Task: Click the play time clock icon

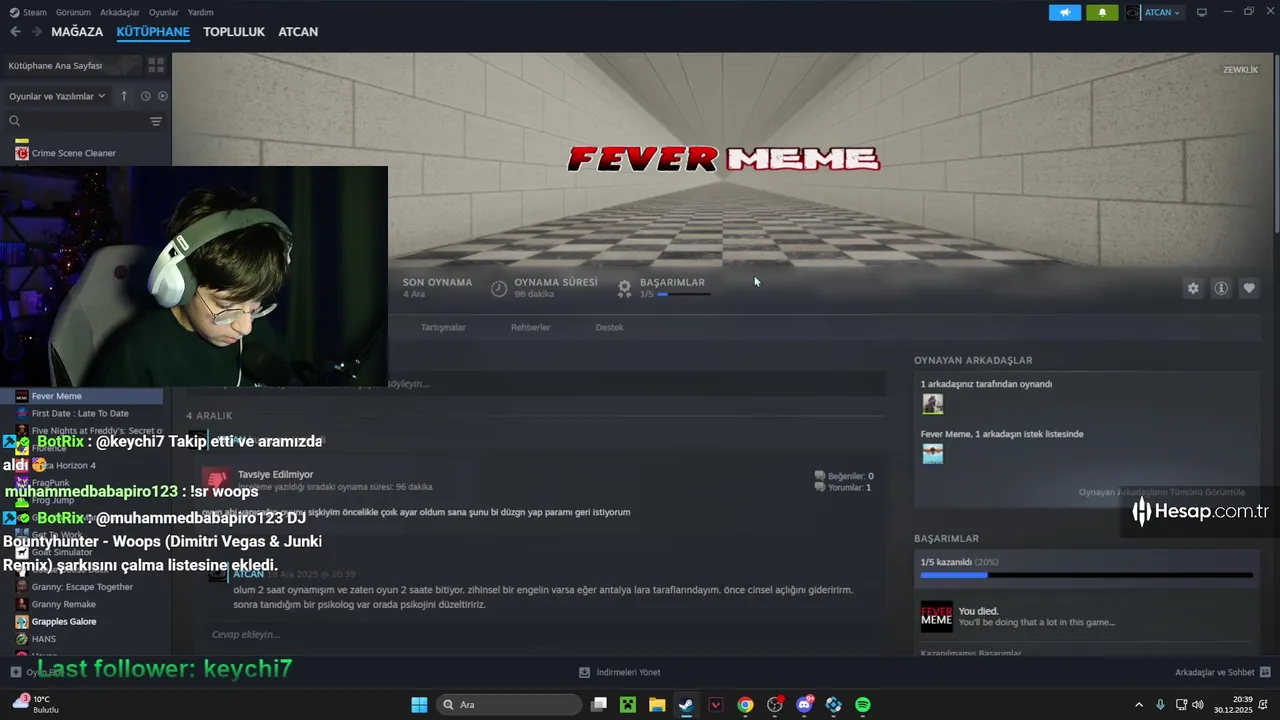Action: point(499,288)
